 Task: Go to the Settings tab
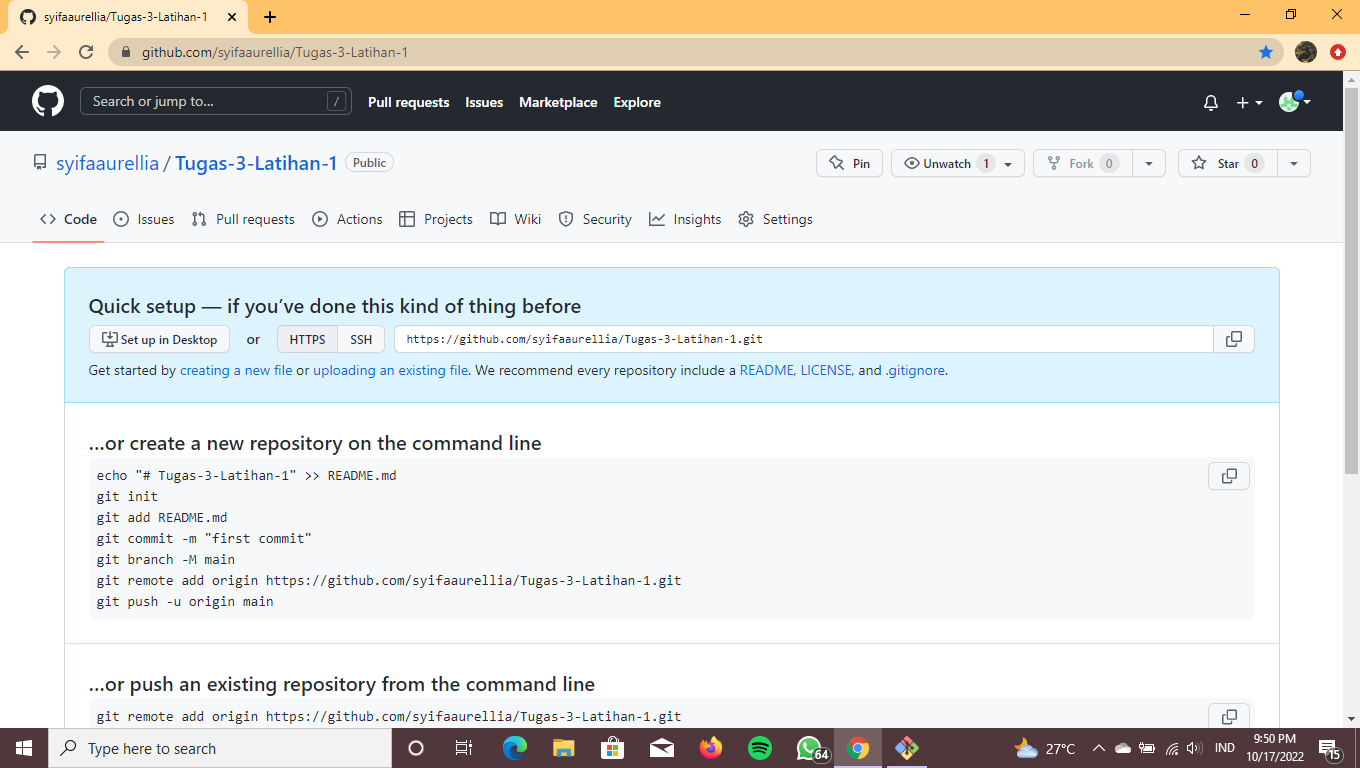tap(775, 219)
